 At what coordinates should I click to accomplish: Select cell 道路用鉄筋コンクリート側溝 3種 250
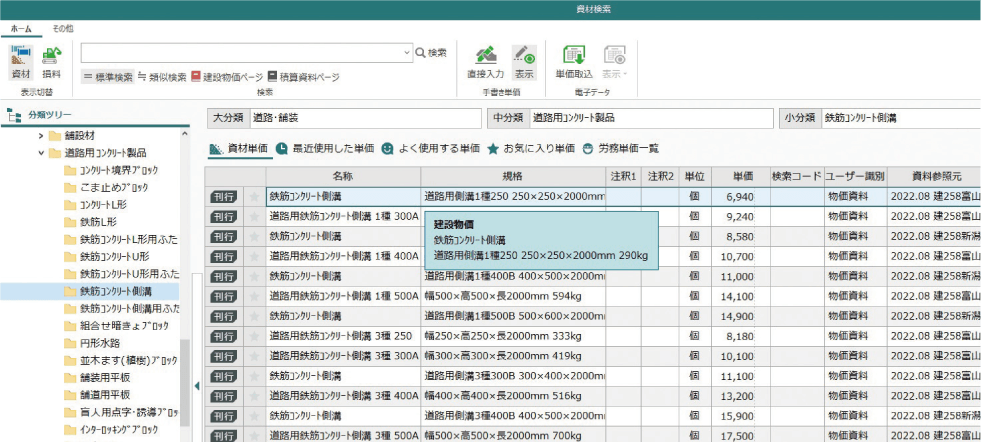343,336
